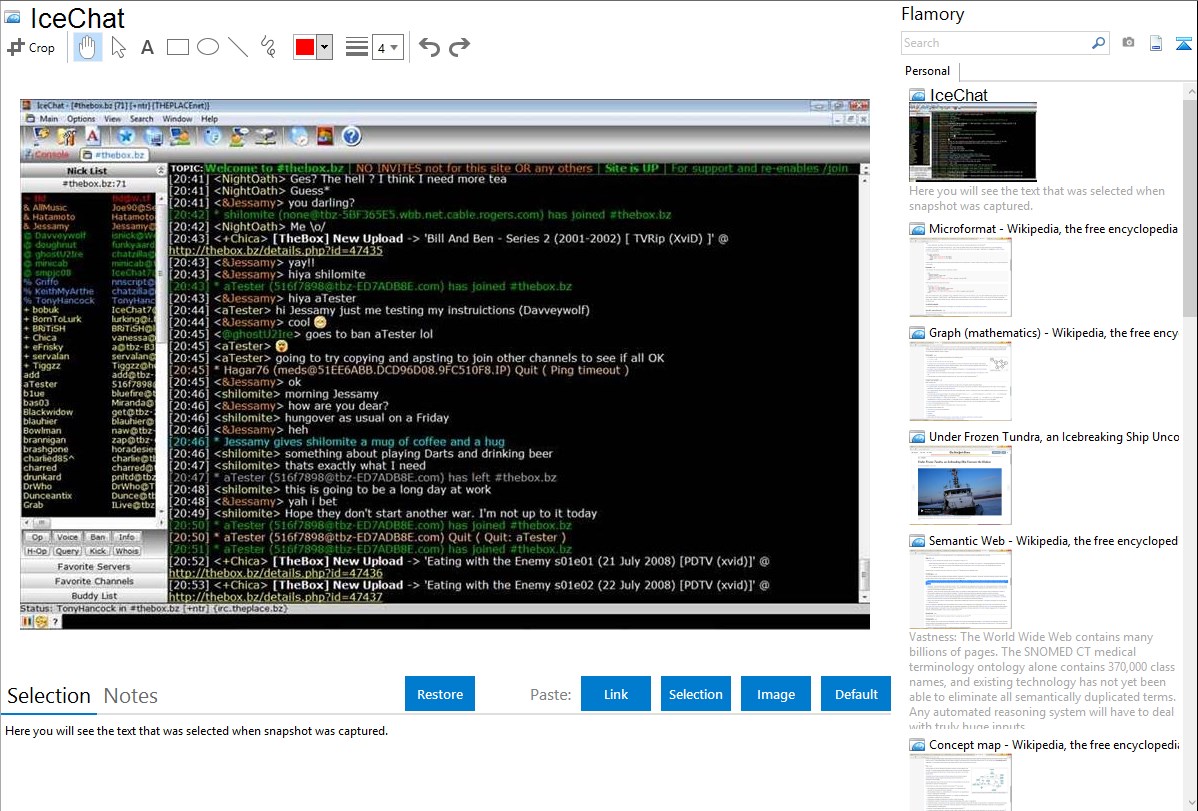1198x811 pixels.
Task: Choose the text annotation tool
Action: coord(147,47)
